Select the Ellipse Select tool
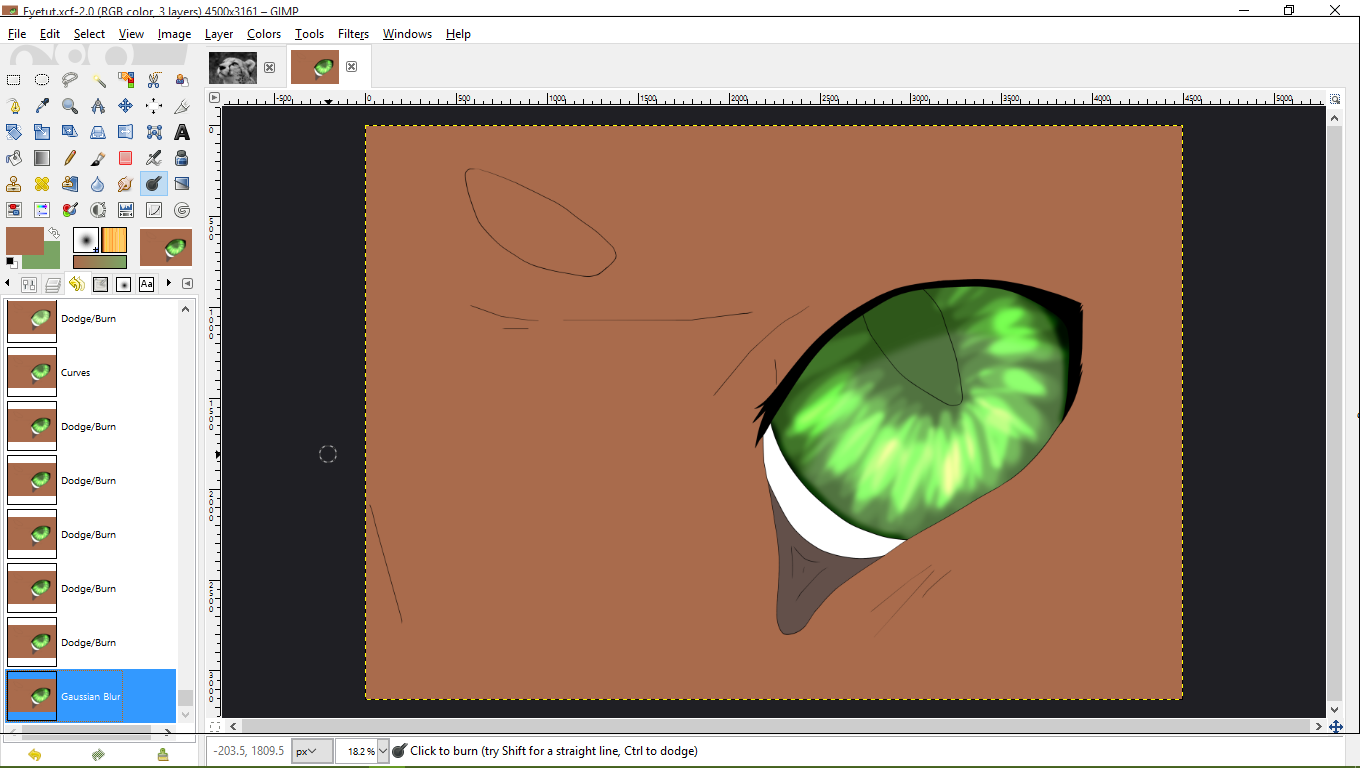 click(42, 80)
